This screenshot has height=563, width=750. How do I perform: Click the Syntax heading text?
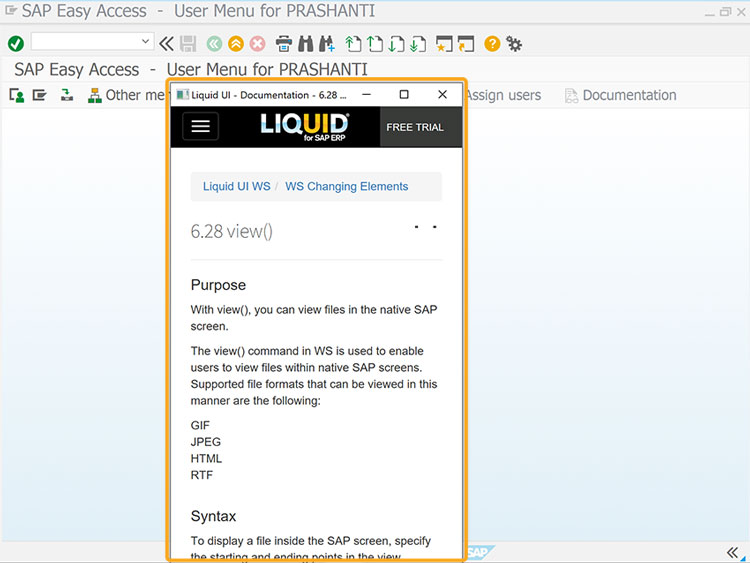coord(213,516)
